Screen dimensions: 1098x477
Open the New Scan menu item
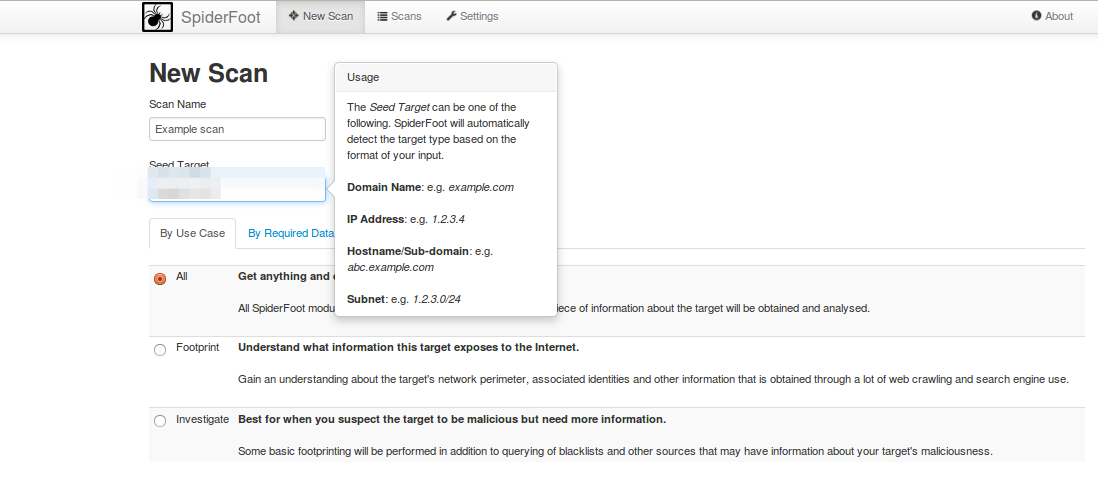point(321,16)
